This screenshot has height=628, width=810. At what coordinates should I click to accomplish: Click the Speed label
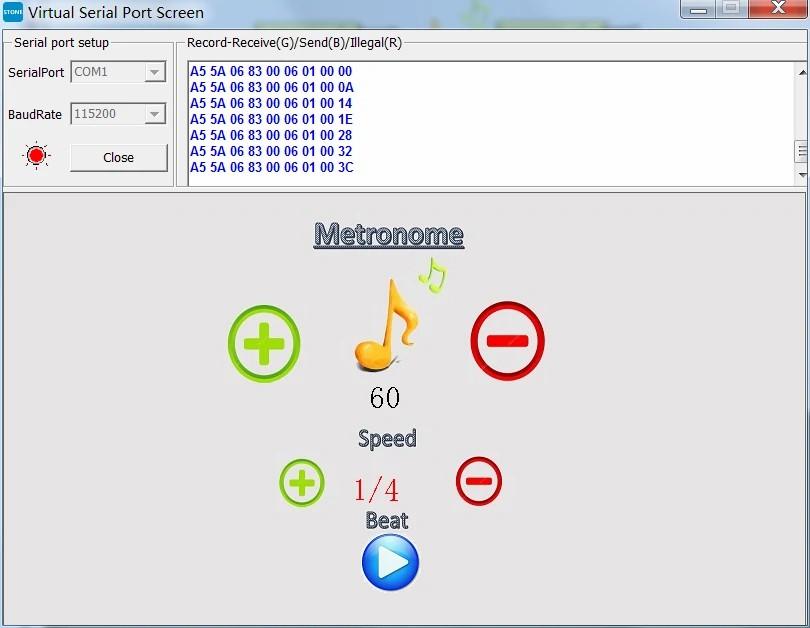click(387, 438)
